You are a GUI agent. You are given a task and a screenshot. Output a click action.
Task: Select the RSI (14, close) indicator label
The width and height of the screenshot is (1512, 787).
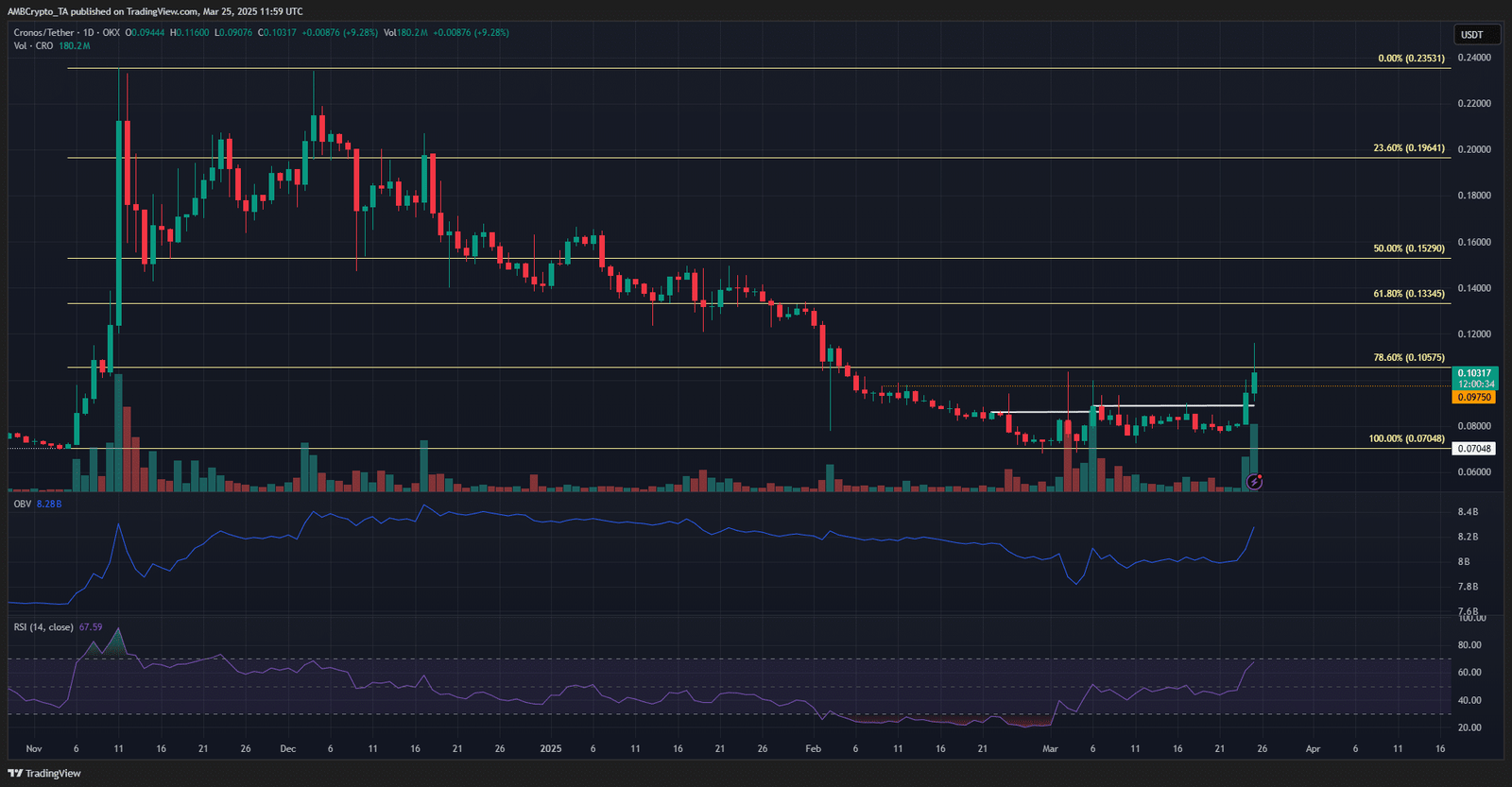[43, 626]
